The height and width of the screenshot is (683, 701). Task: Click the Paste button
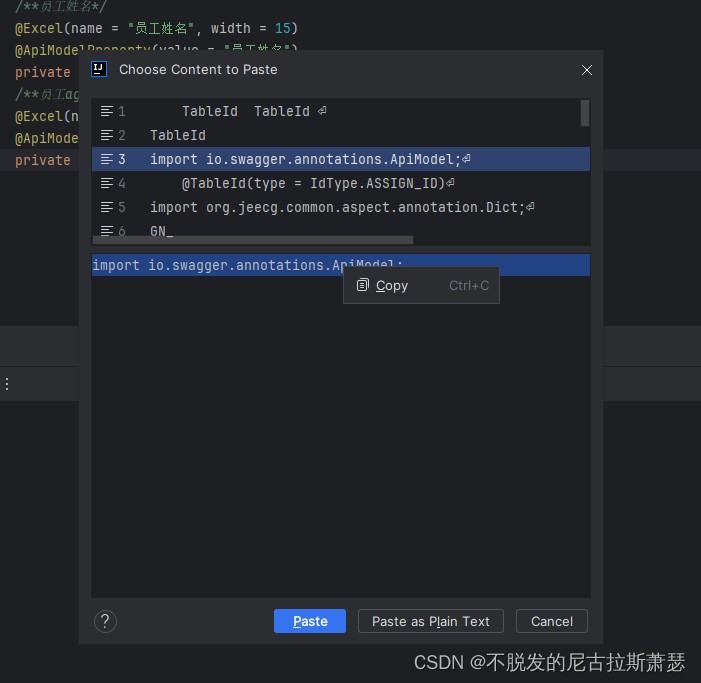click(310, 621)
